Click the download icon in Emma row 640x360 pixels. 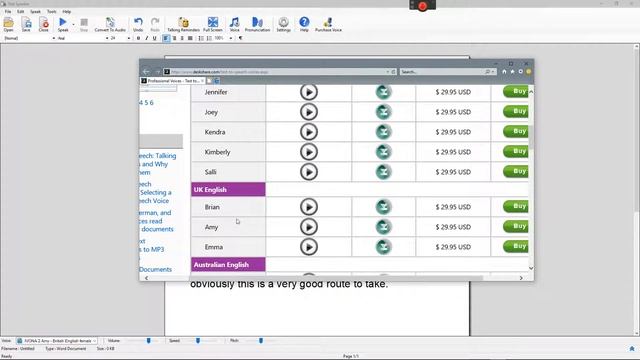(383, 247)
